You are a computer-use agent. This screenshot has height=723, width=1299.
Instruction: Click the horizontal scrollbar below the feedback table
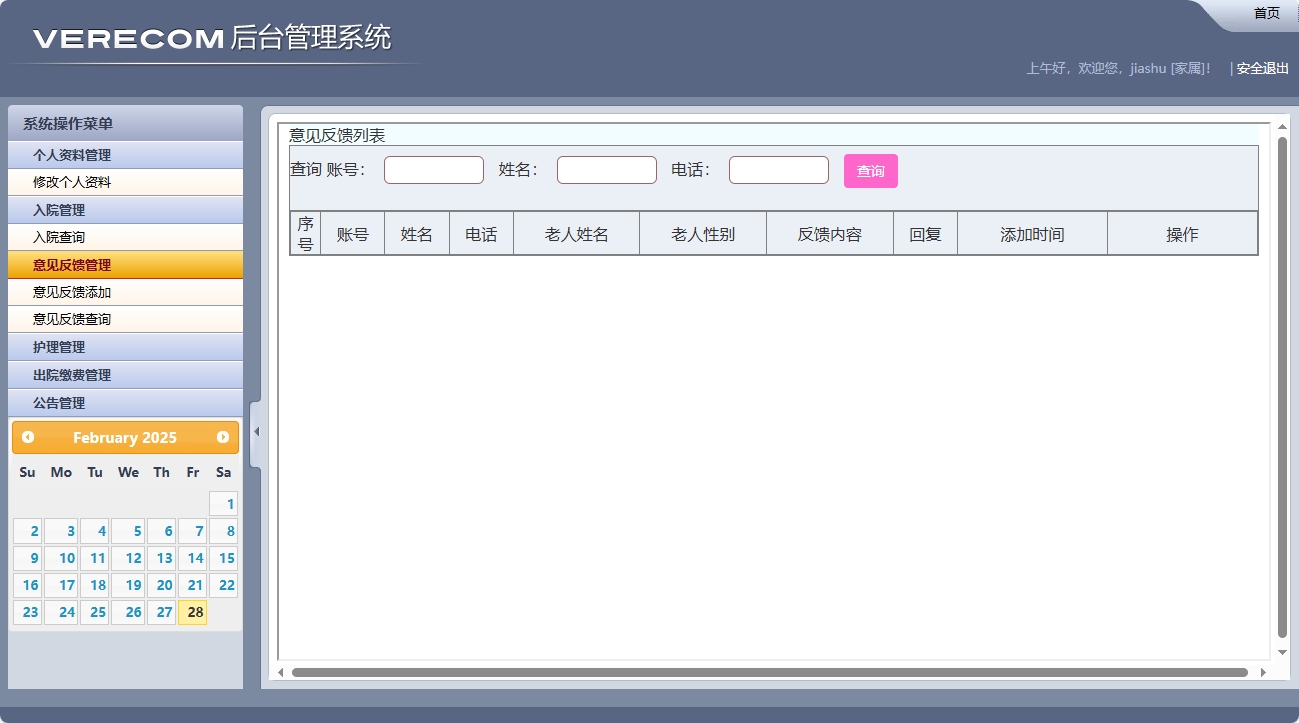(x=770, y=672)
